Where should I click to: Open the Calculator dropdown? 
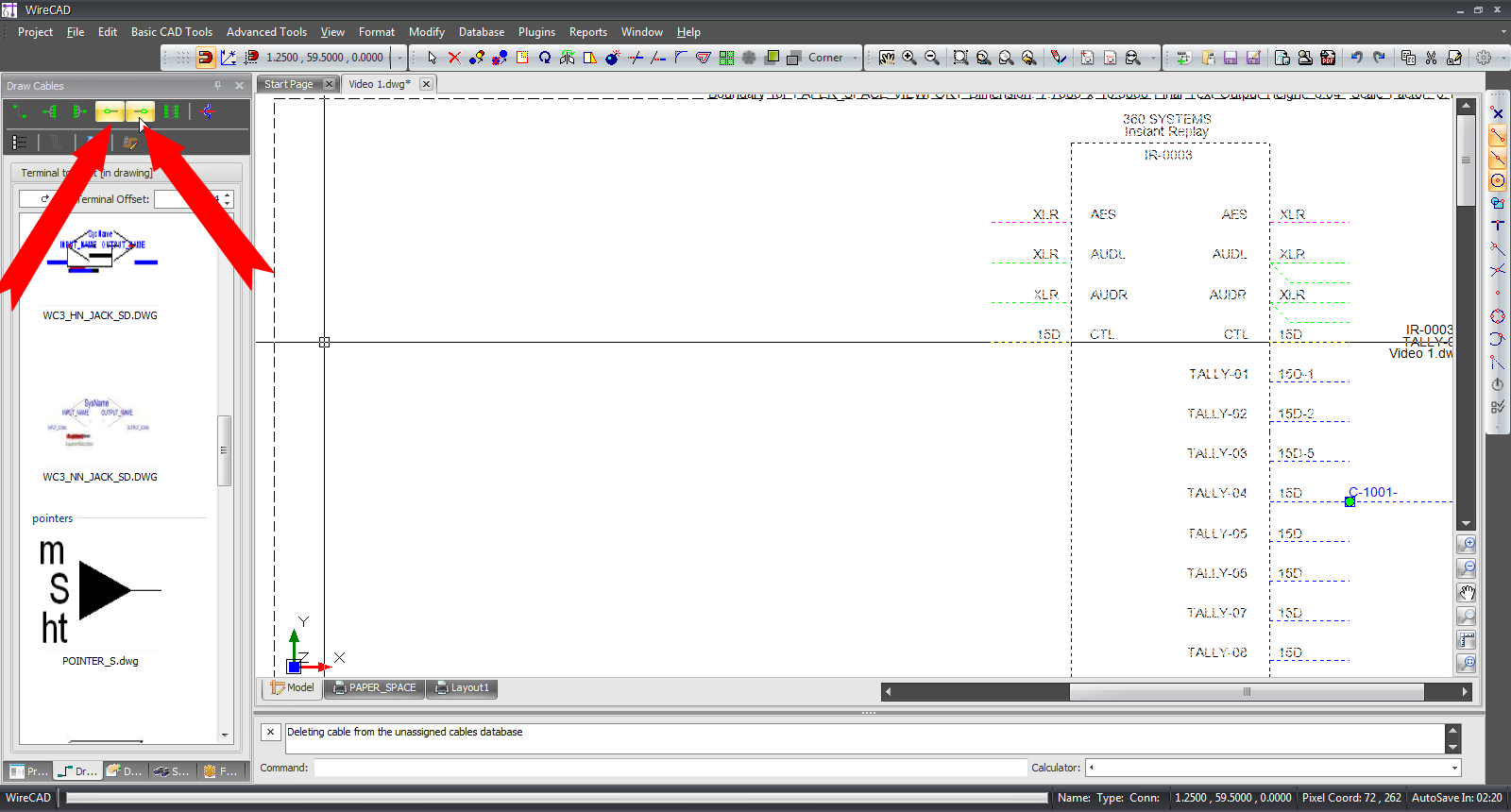[1454, 768]
